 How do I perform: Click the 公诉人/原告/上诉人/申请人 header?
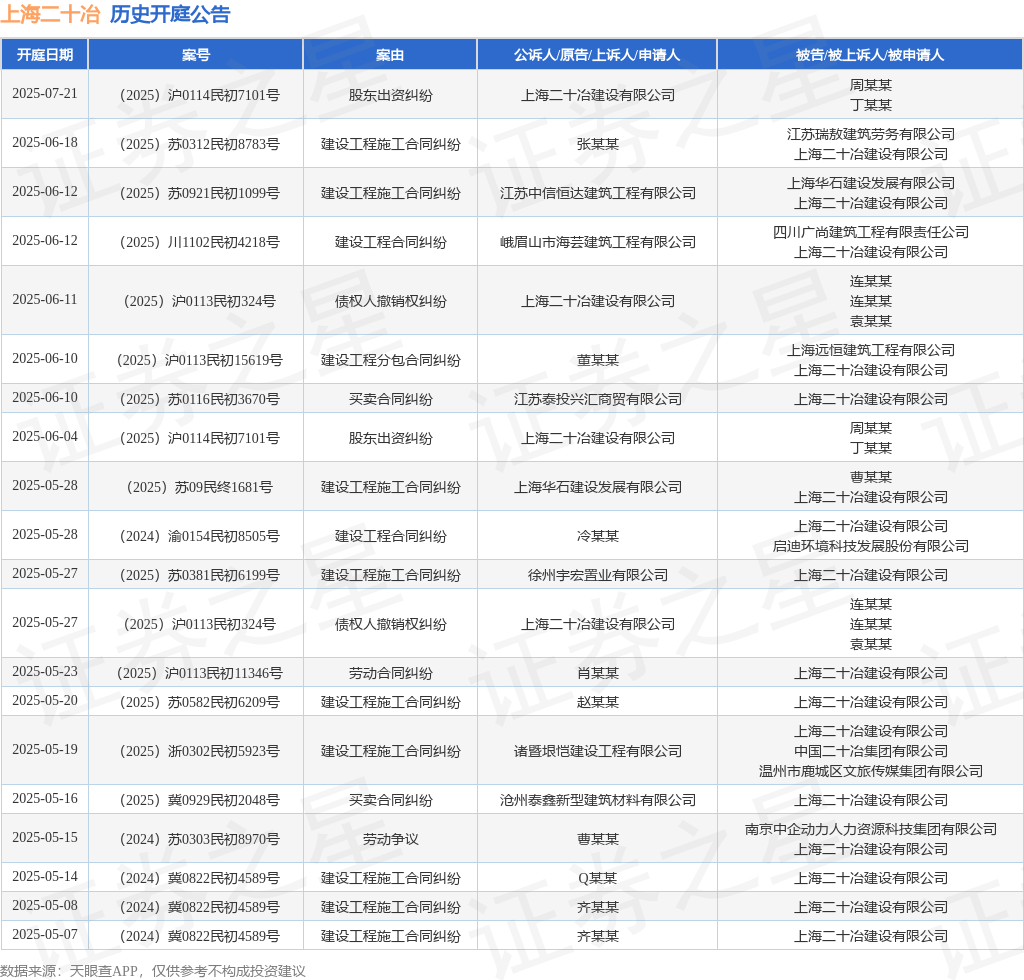click(x=597, y=55)
